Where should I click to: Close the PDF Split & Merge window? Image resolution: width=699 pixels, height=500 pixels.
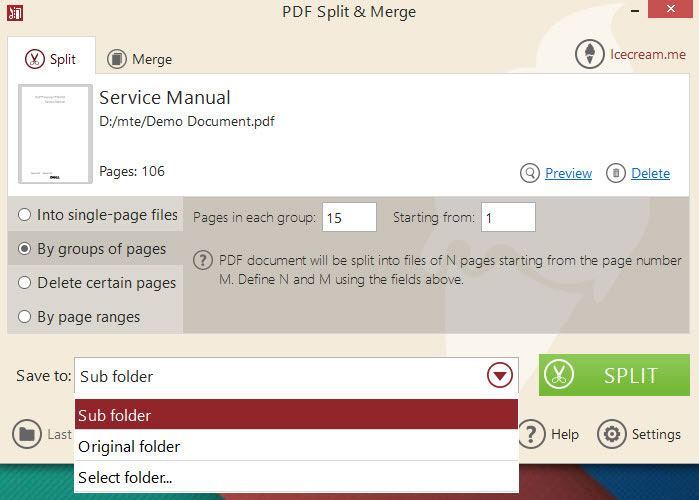670,9
